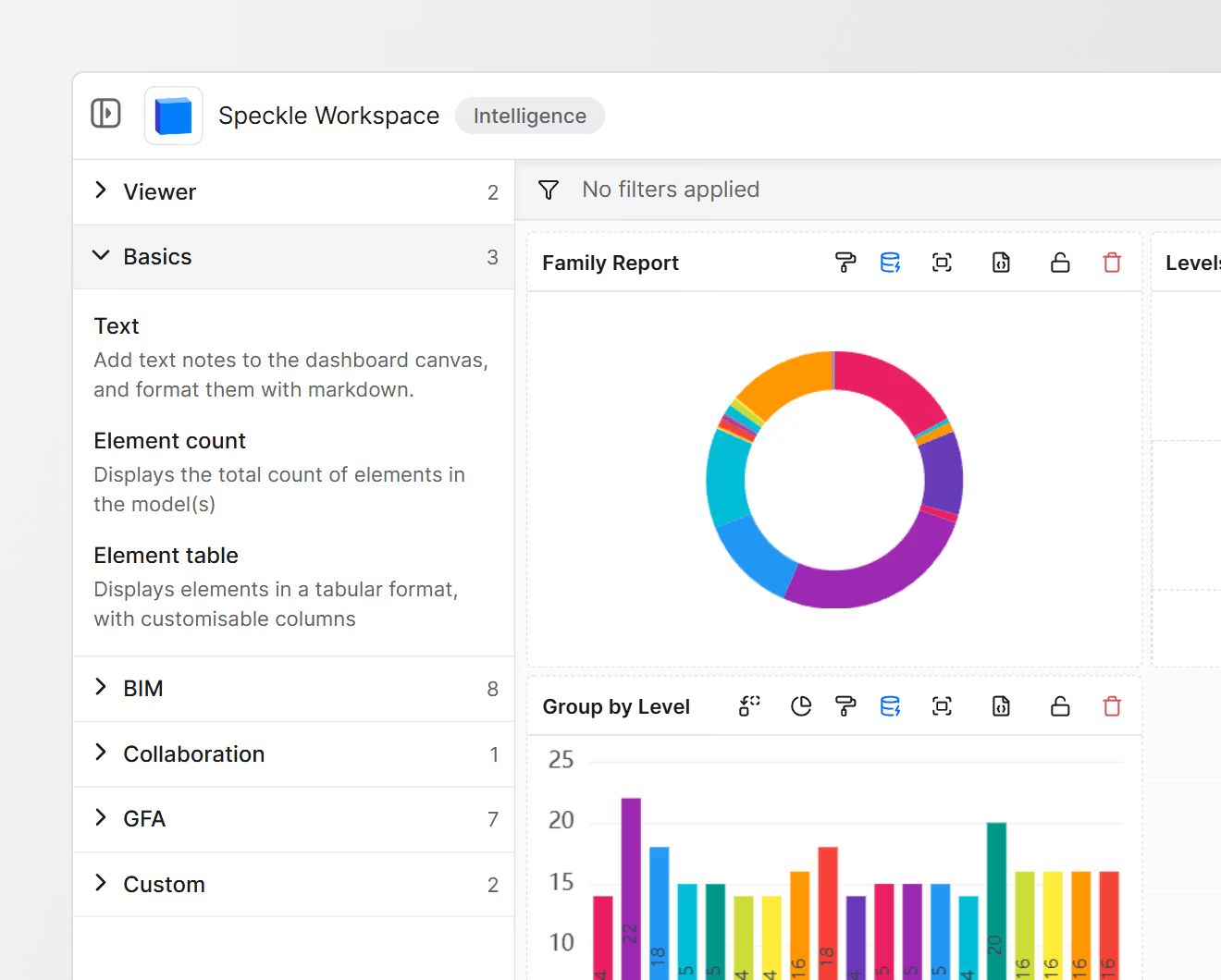Image resolution: width=1221 pixels, height=980 pixels.
Task: Open the Intelligence tag
Action: (x=529, y=116)
